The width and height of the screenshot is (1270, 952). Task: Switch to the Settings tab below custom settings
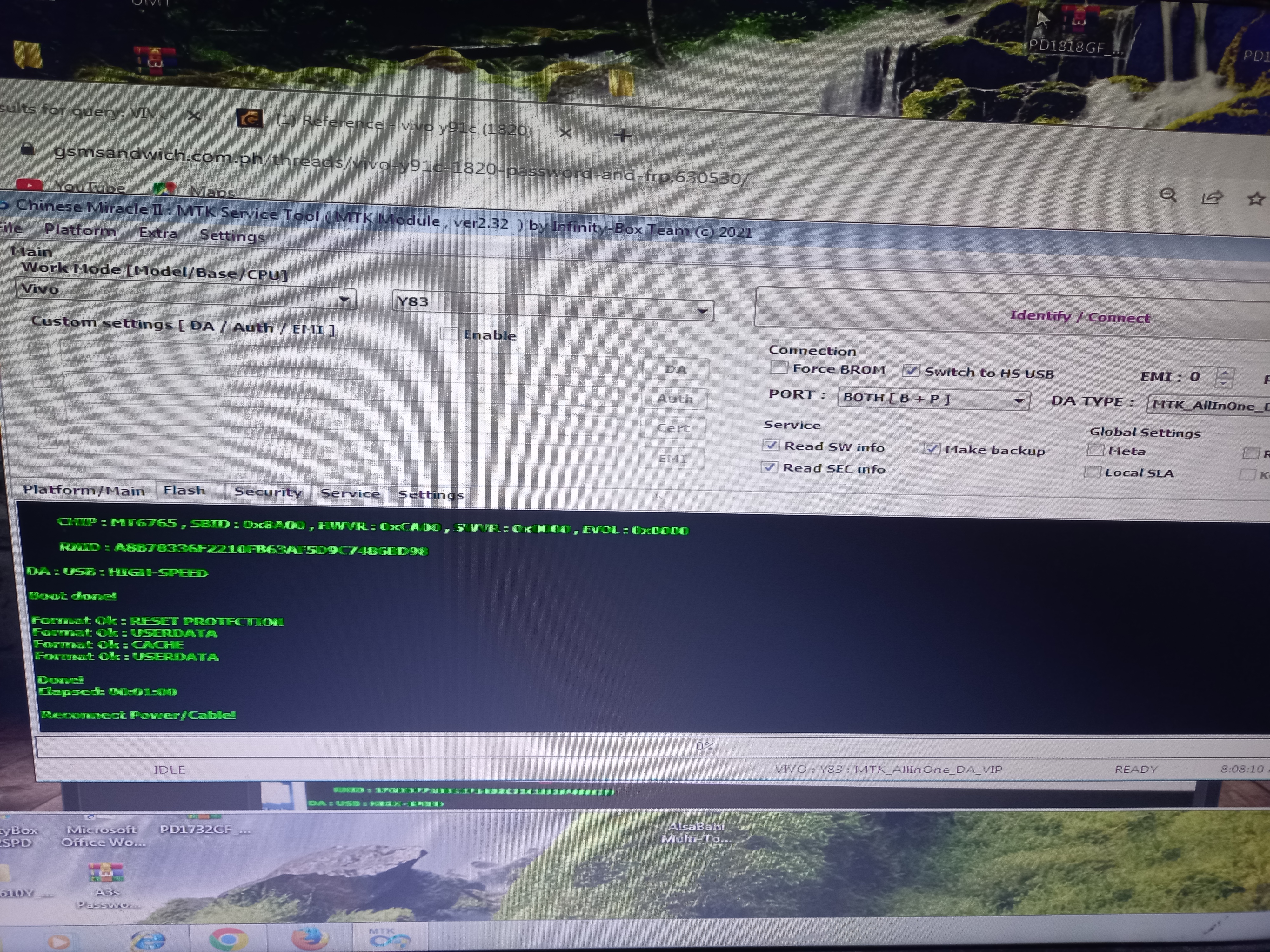click(431, 495)
